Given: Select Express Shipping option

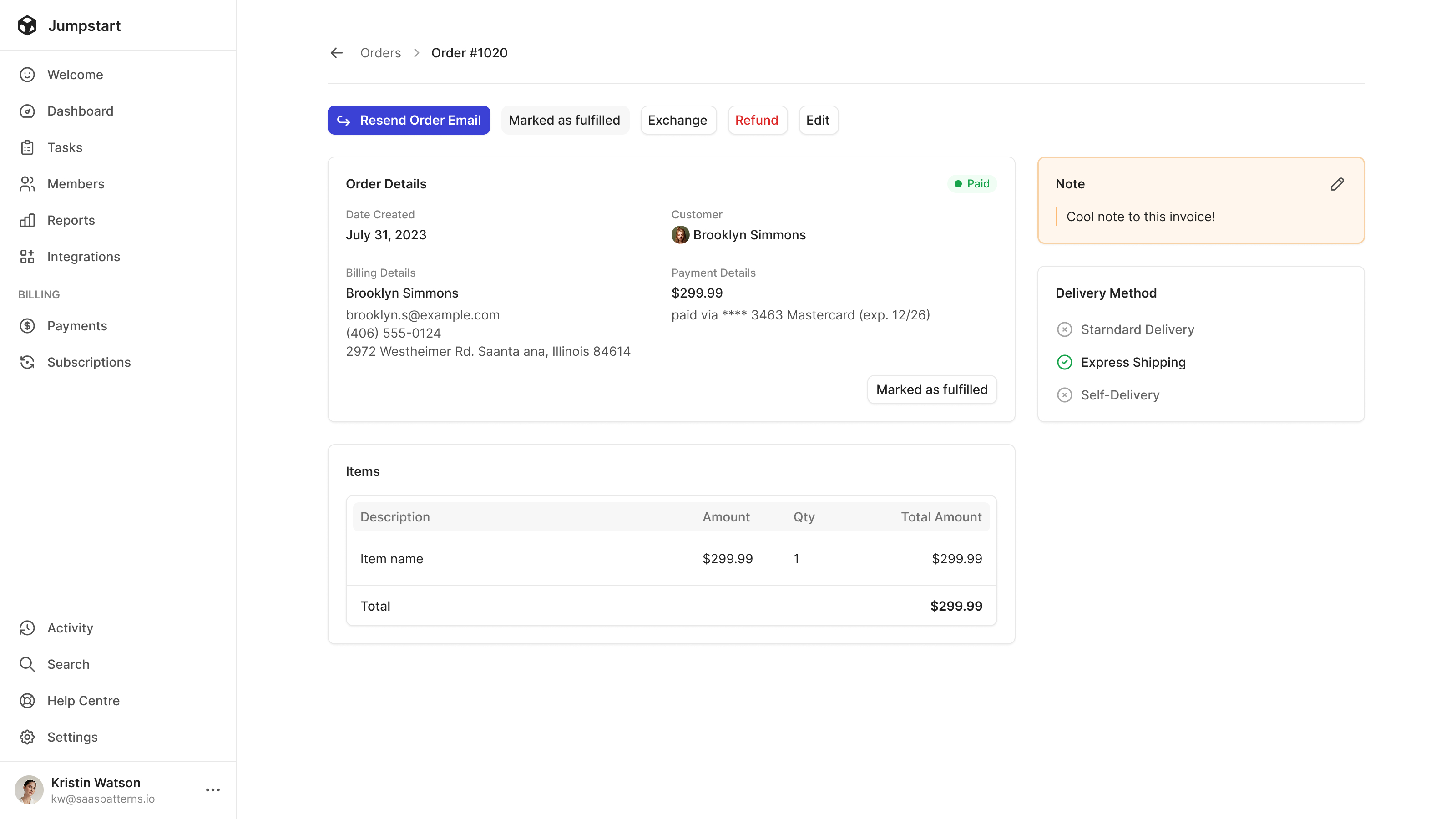Looking at the screenshot, I should pyautogui.click(x=1121, y=362).
